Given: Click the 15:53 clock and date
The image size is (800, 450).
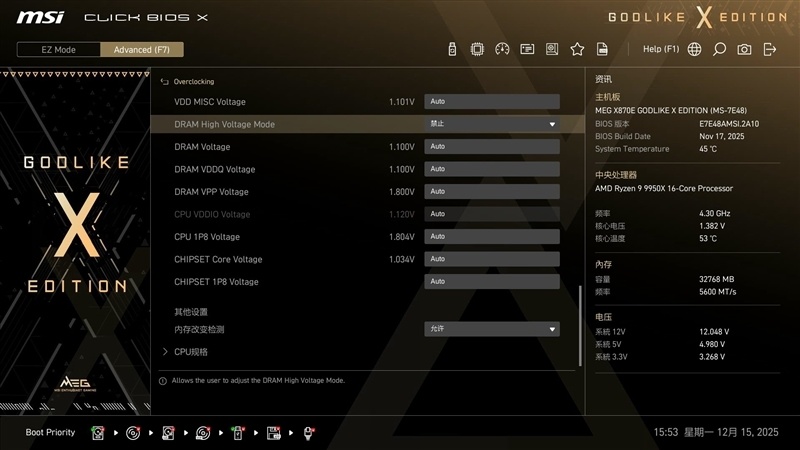Looking at the screenshot, I should pos(716,432).
